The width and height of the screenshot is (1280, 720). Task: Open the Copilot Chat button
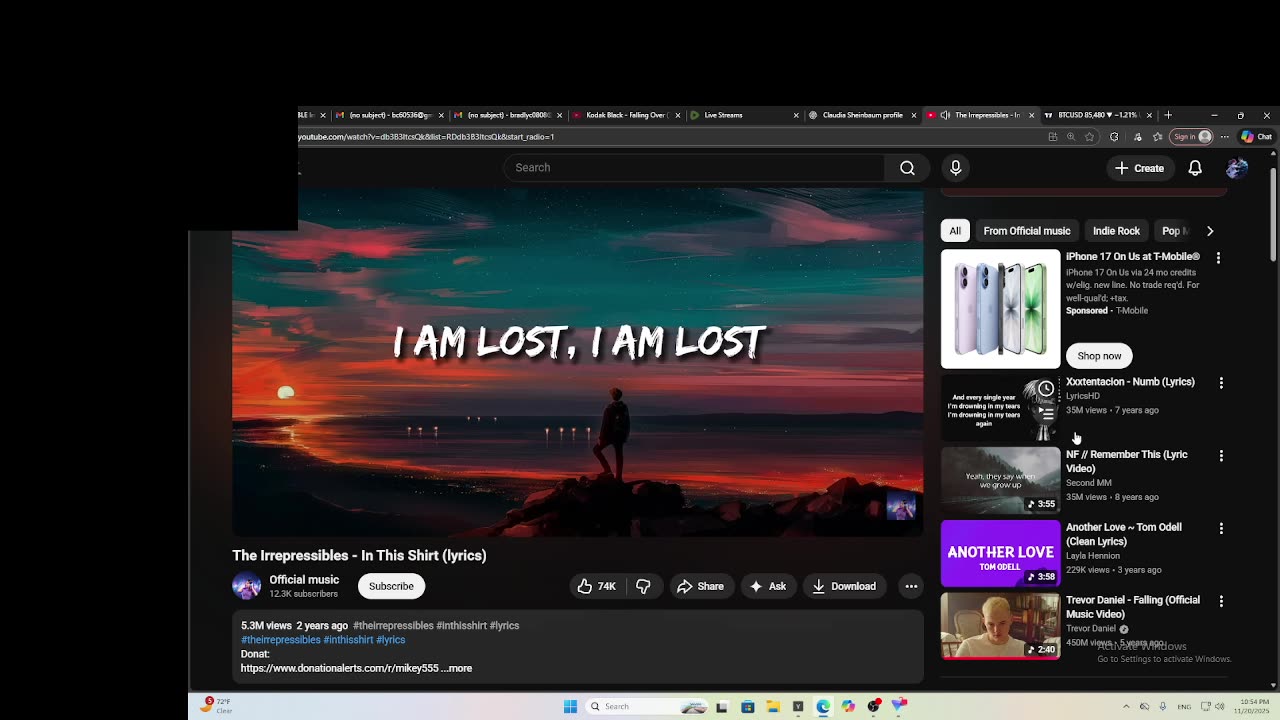pos(1256,137)
